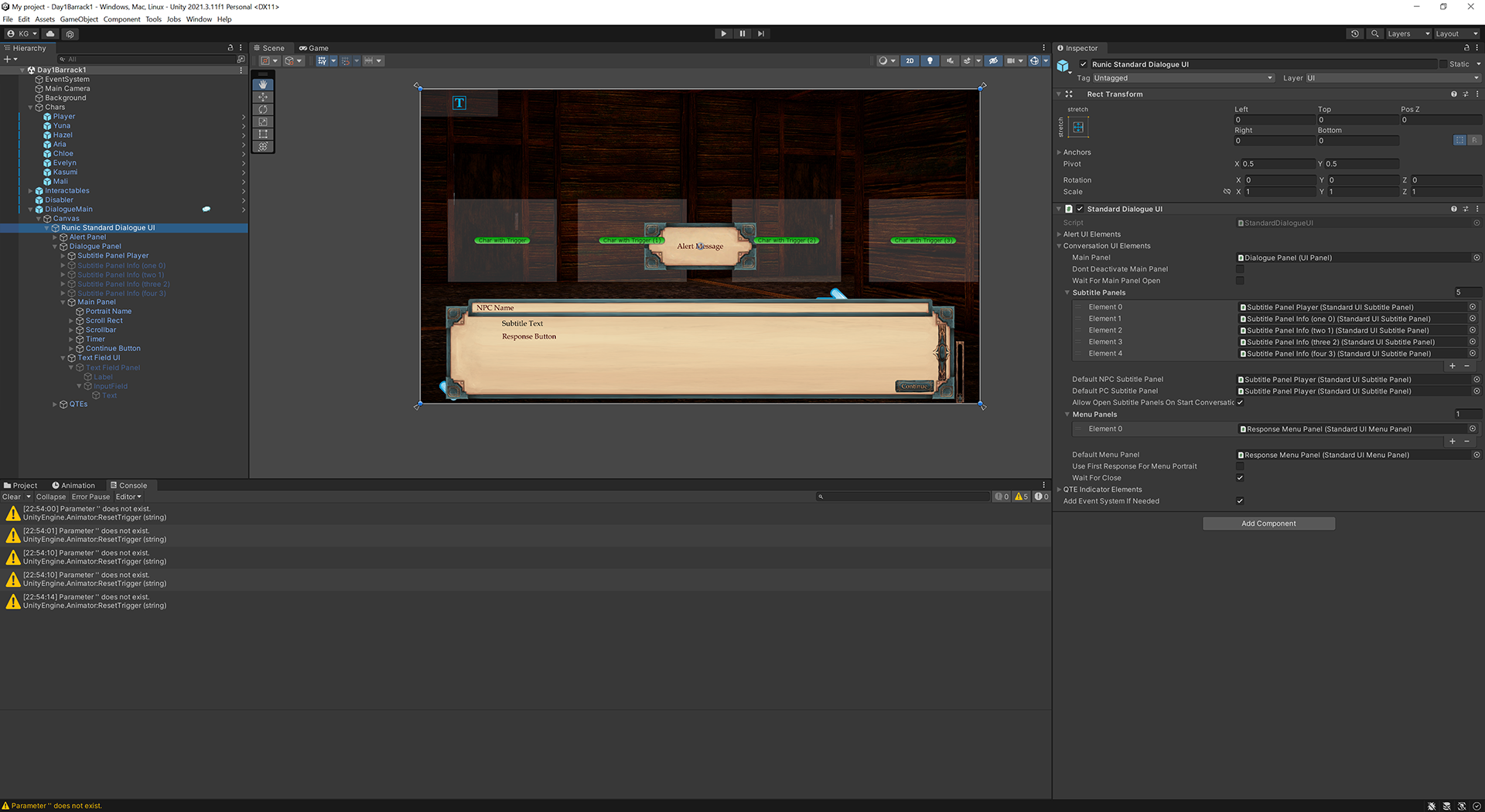
Task: Switch to the Game tab
Action: [x=314, y=48]
